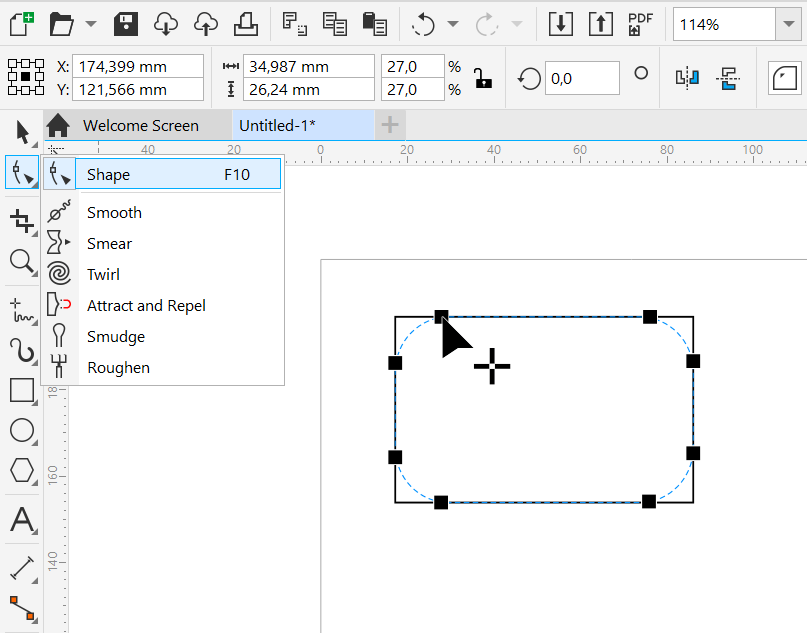This screenshot has width=807, height=633.
Task: Choose Smooth in flyout
Action: point(163,213)
